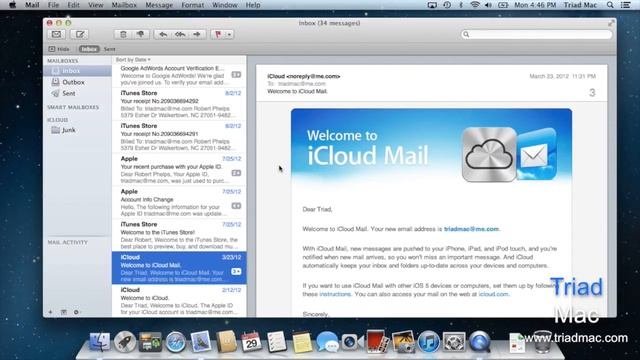The width and height of the screenshot is (640, 360).
Task: Click the triadmac@me.com email link
Action: coord(471,229)
